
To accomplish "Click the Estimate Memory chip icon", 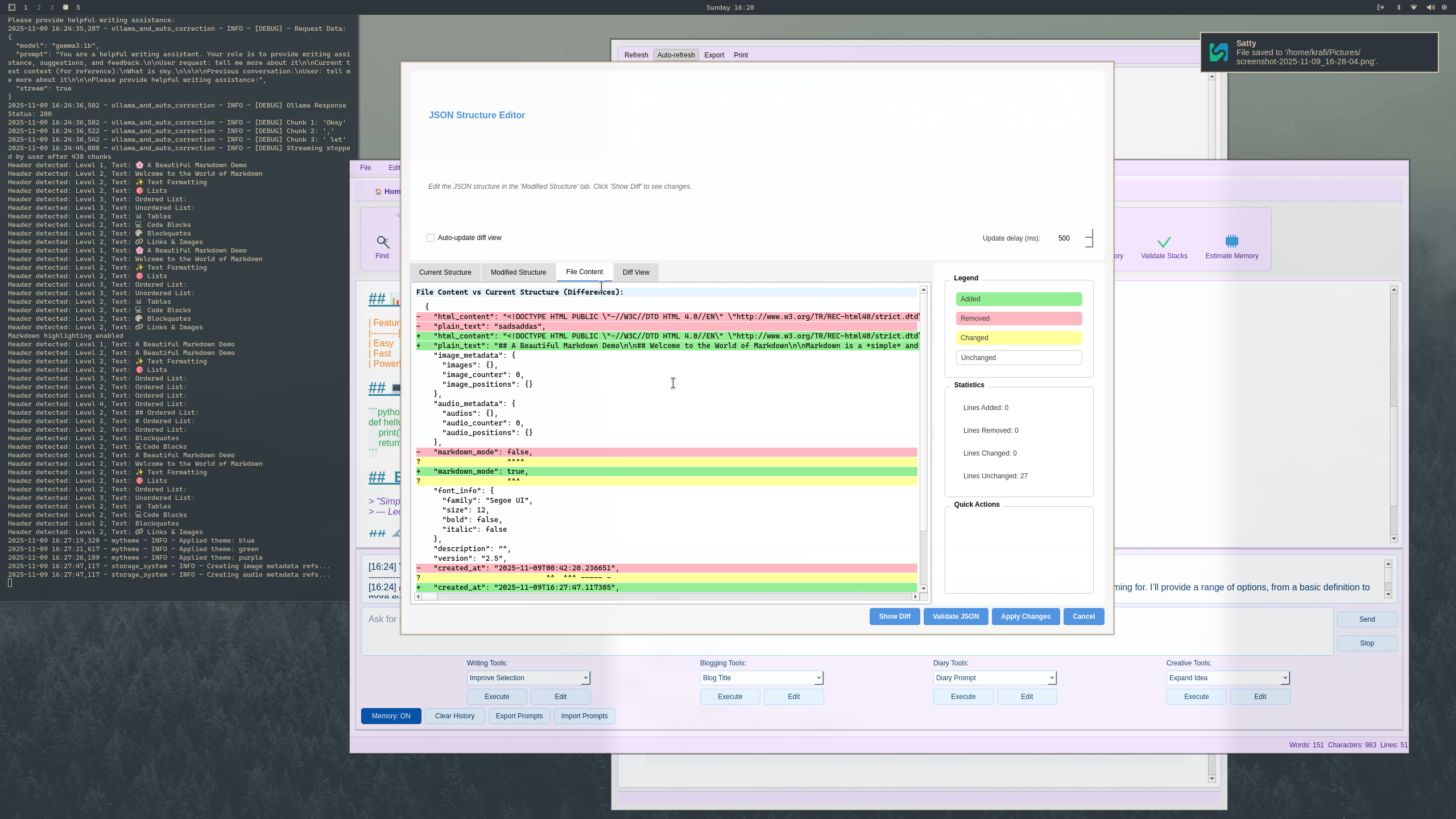I will (1231, 241).
